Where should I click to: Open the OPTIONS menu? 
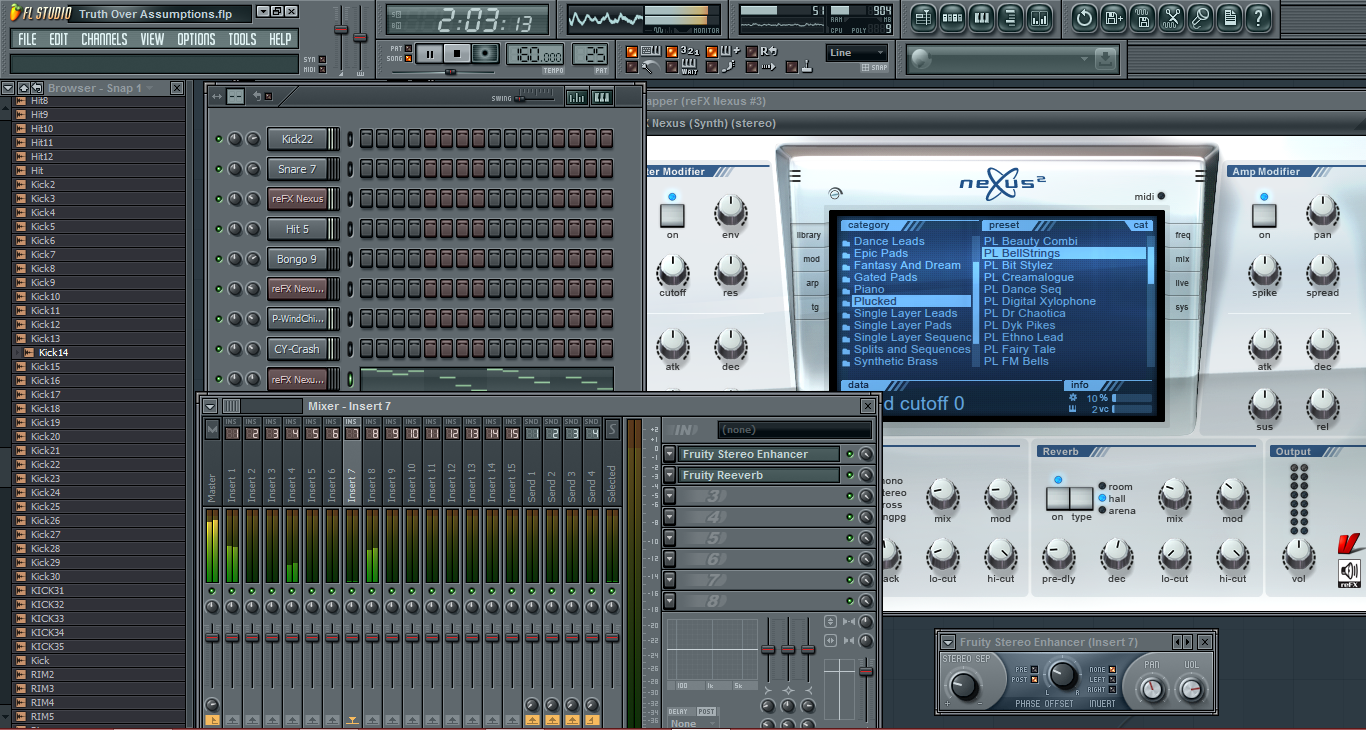196,39
